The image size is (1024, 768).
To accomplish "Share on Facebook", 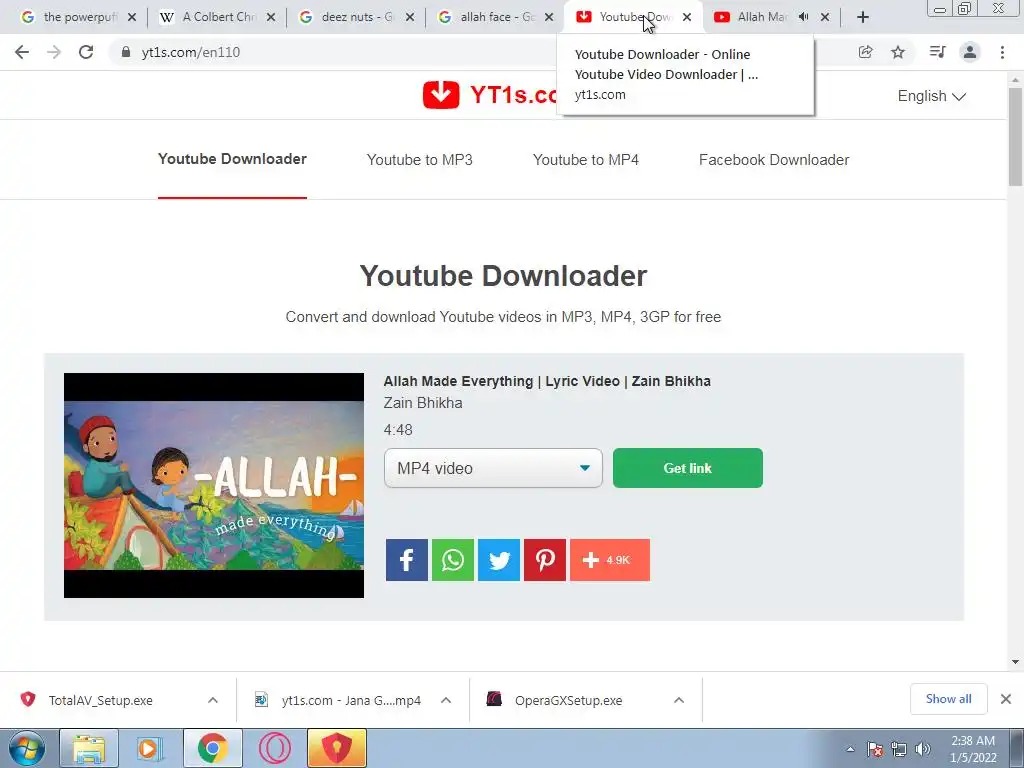I will [x=406, y=560].
